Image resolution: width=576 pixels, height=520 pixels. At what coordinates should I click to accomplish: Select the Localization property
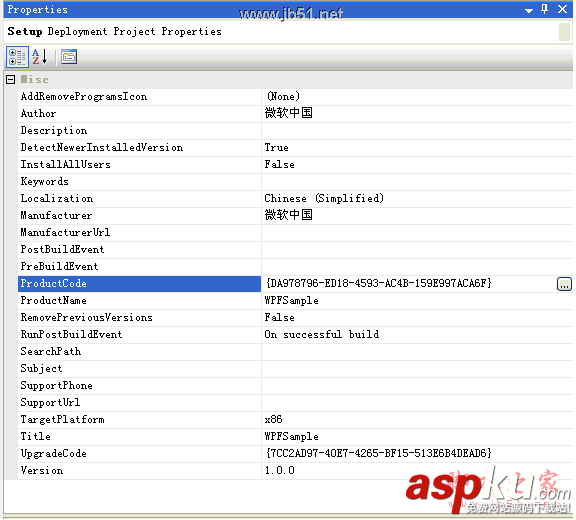(x=140, y=199)
